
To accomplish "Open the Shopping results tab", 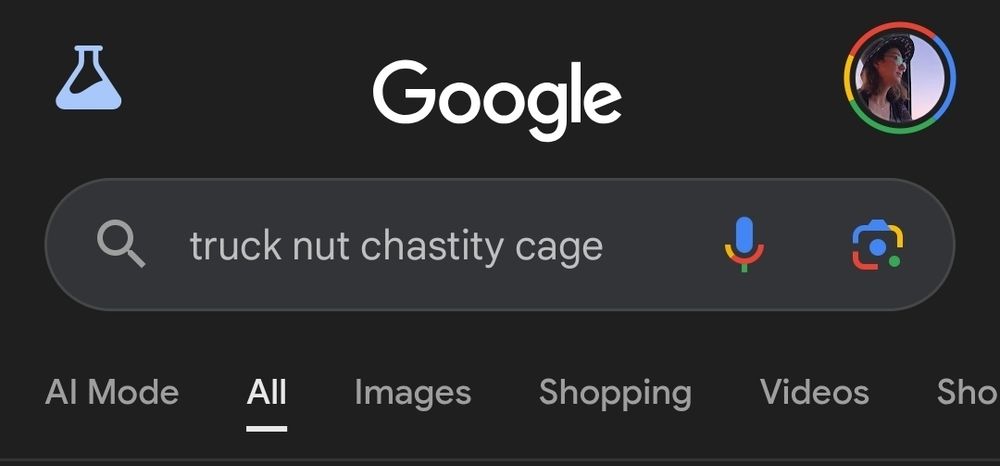I will coord(615,393).
